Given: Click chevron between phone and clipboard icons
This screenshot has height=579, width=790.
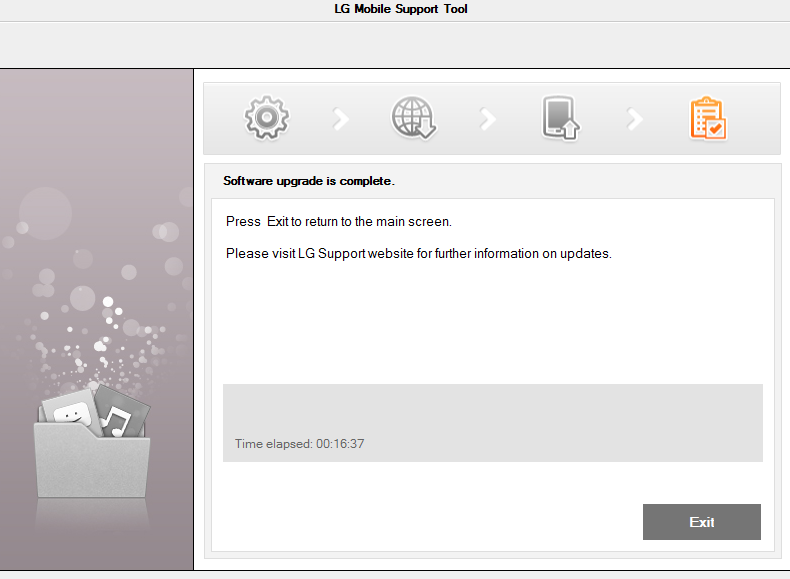Looking at the screenshot, I should 635,119.
